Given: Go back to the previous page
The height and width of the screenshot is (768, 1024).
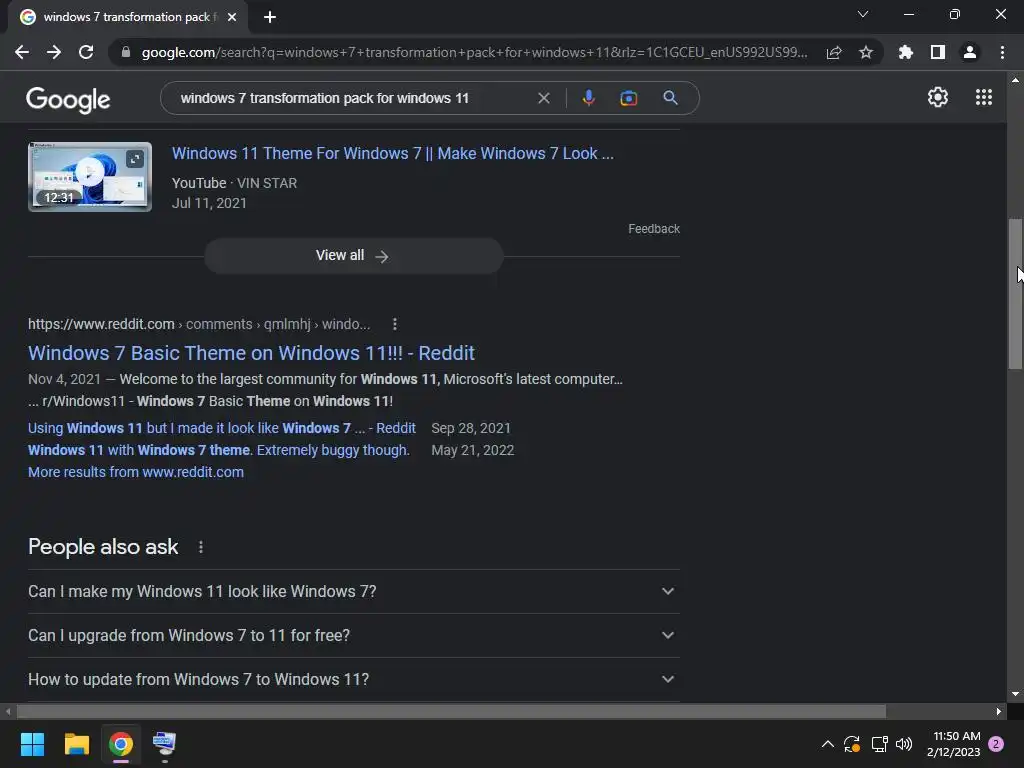Looking at the screenshot, I should pyautogui.click(x=22, y=52).
